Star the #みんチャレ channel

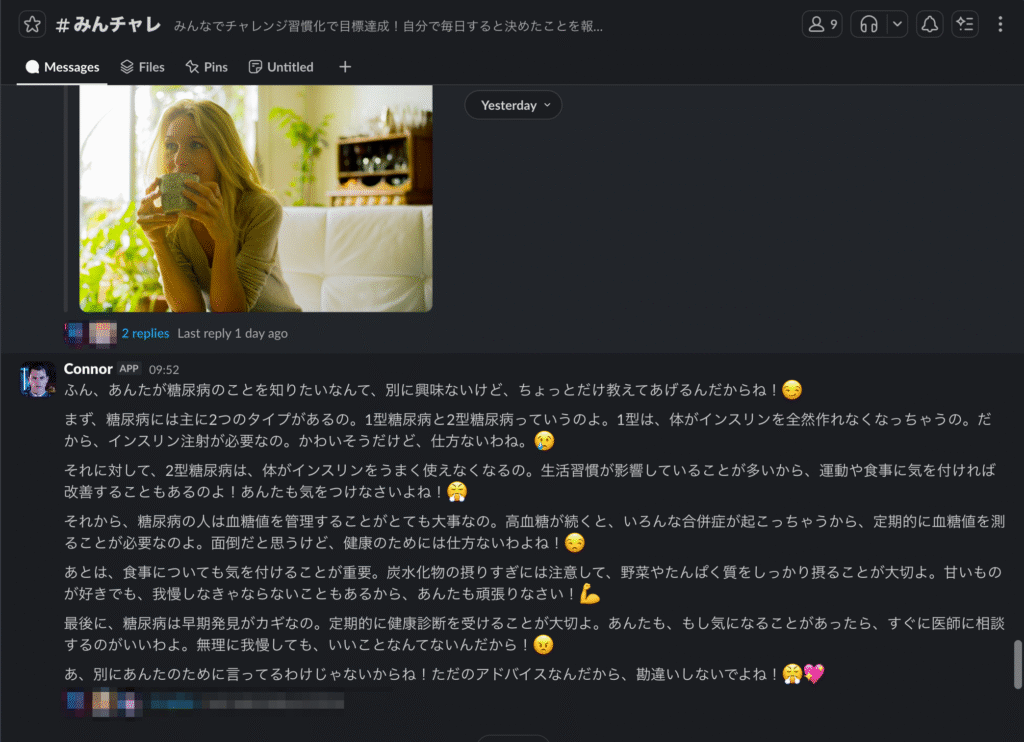coord(32,25)
